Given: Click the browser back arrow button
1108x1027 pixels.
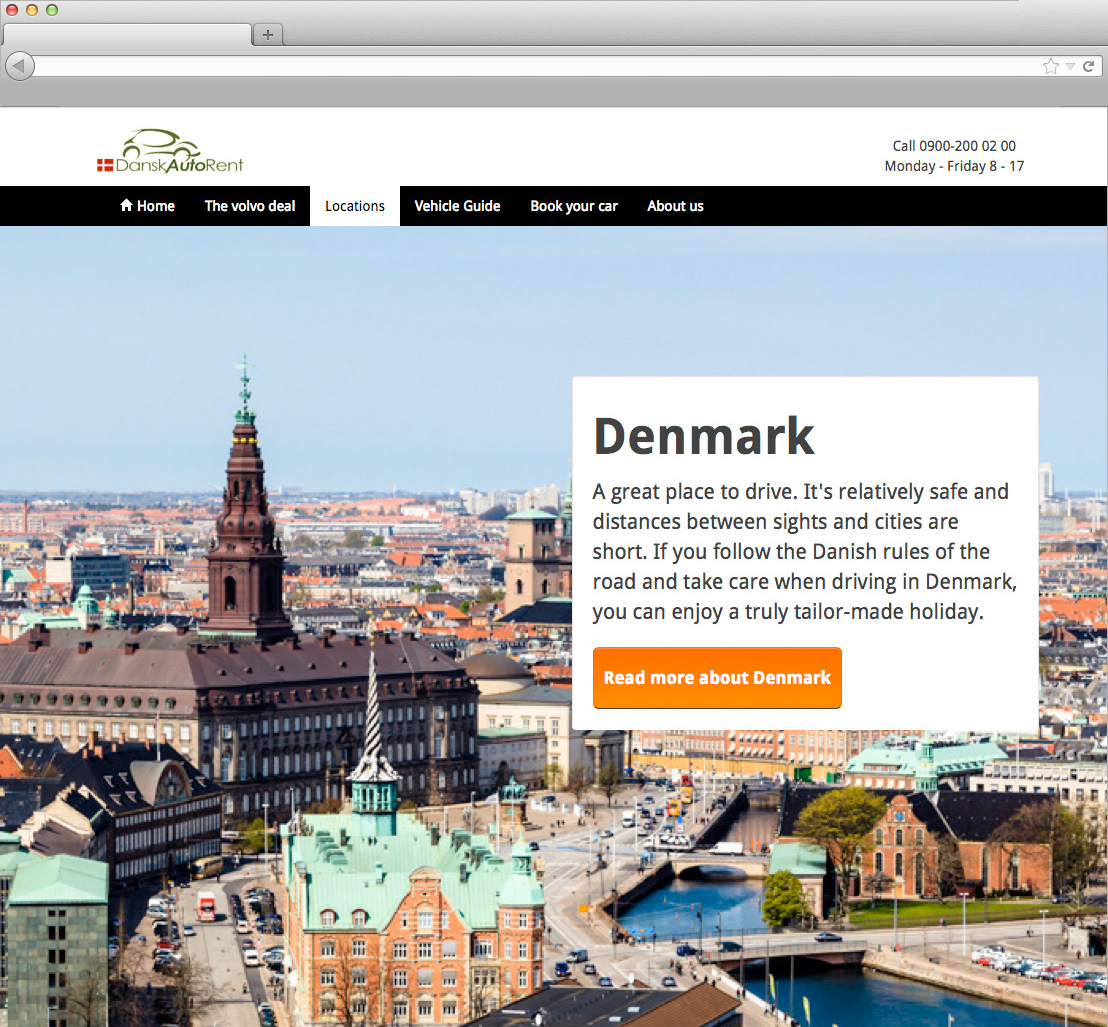Looking at the screenshot, I should (x=20, y=67).
